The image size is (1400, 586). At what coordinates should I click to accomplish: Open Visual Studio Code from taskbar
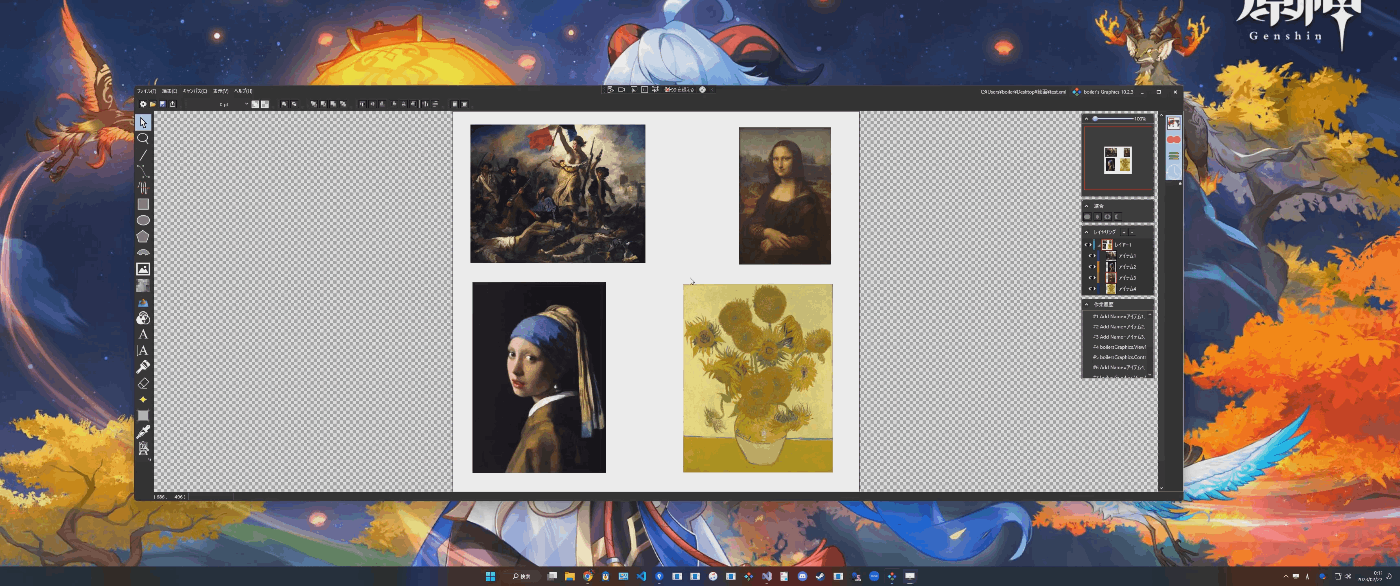click(x=641, y=577)
